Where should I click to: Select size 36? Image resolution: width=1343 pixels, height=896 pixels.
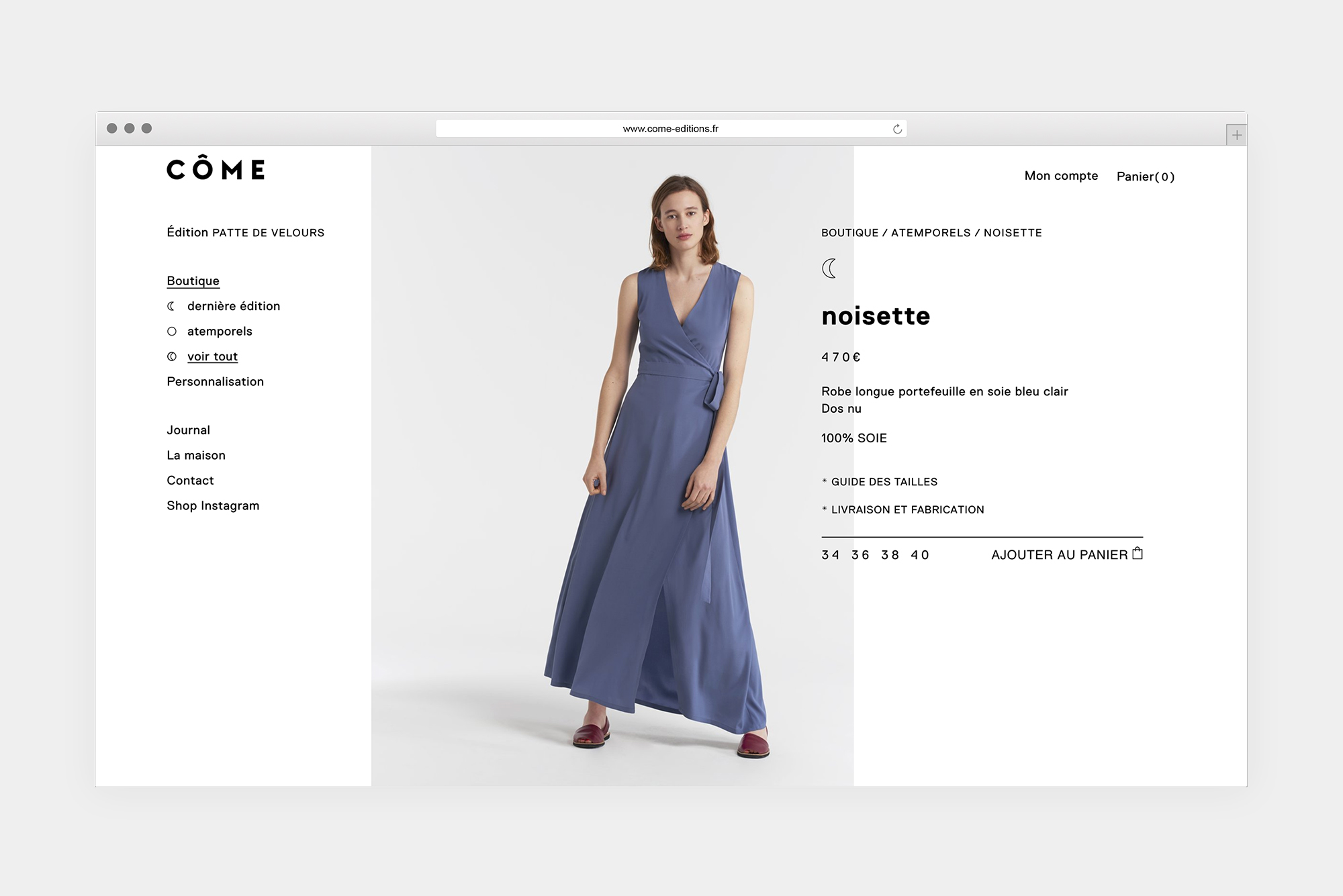tap(860, 555)
